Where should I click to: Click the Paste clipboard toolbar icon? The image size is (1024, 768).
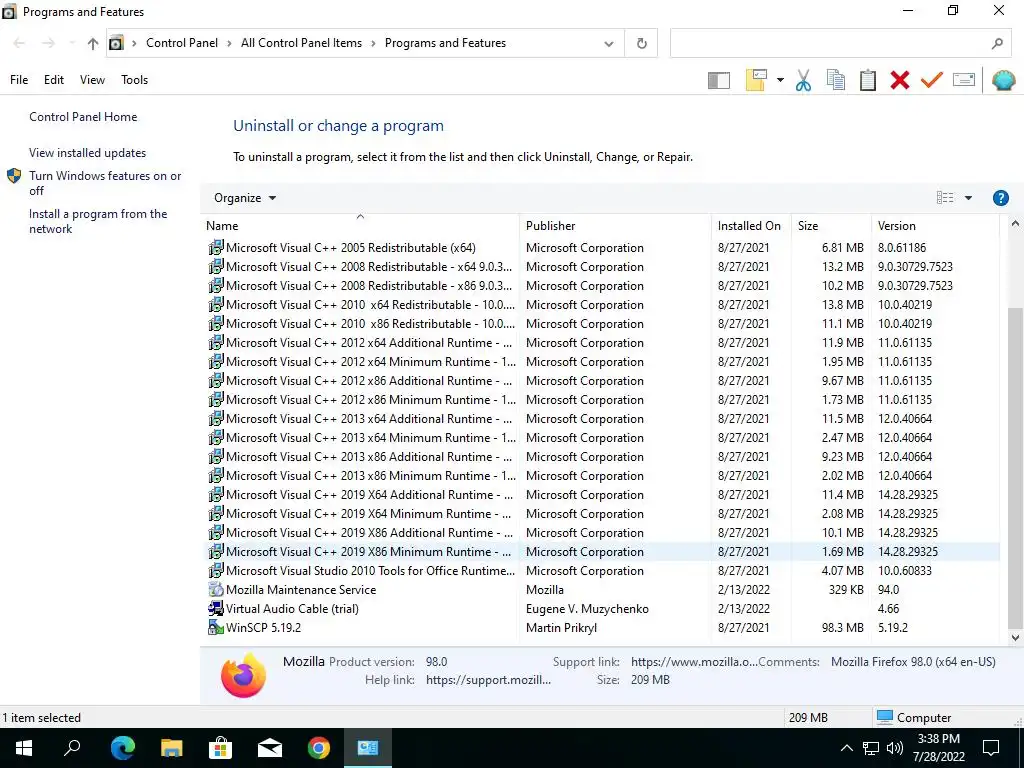click(x=867, y=80)
